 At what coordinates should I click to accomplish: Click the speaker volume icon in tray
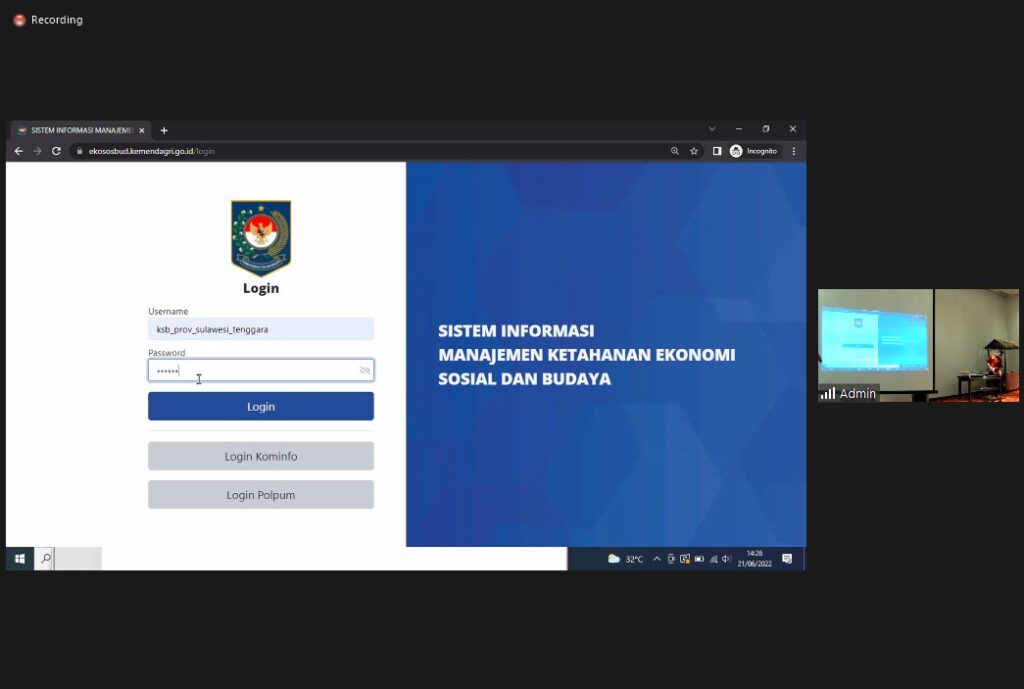click(727, 559)
